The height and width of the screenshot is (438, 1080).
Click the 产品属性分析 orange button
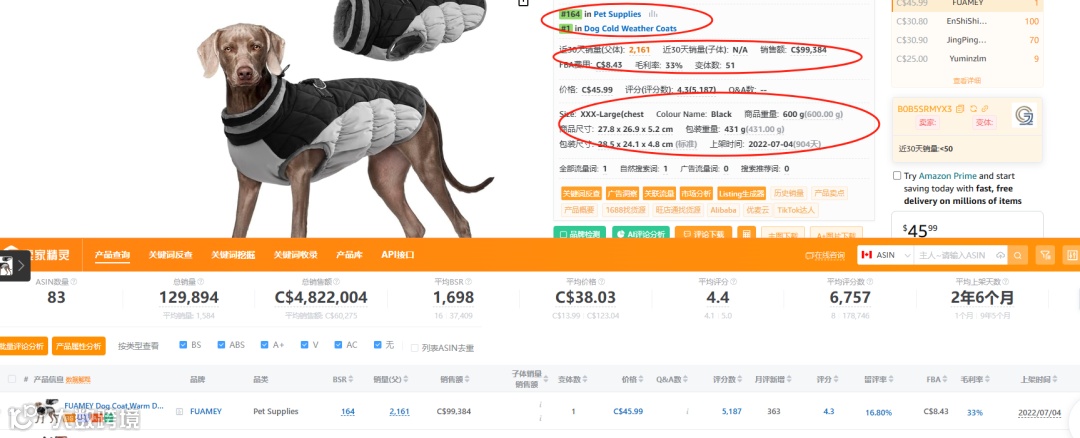79,346
